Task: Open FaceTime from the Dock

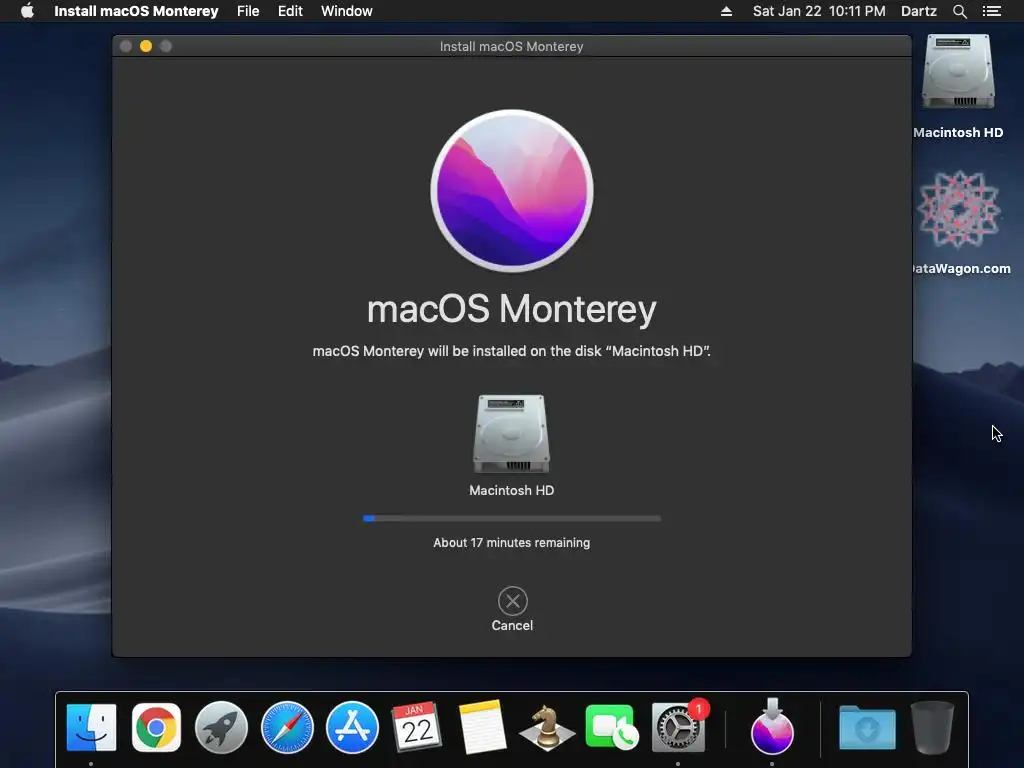Action: point(612,727)
